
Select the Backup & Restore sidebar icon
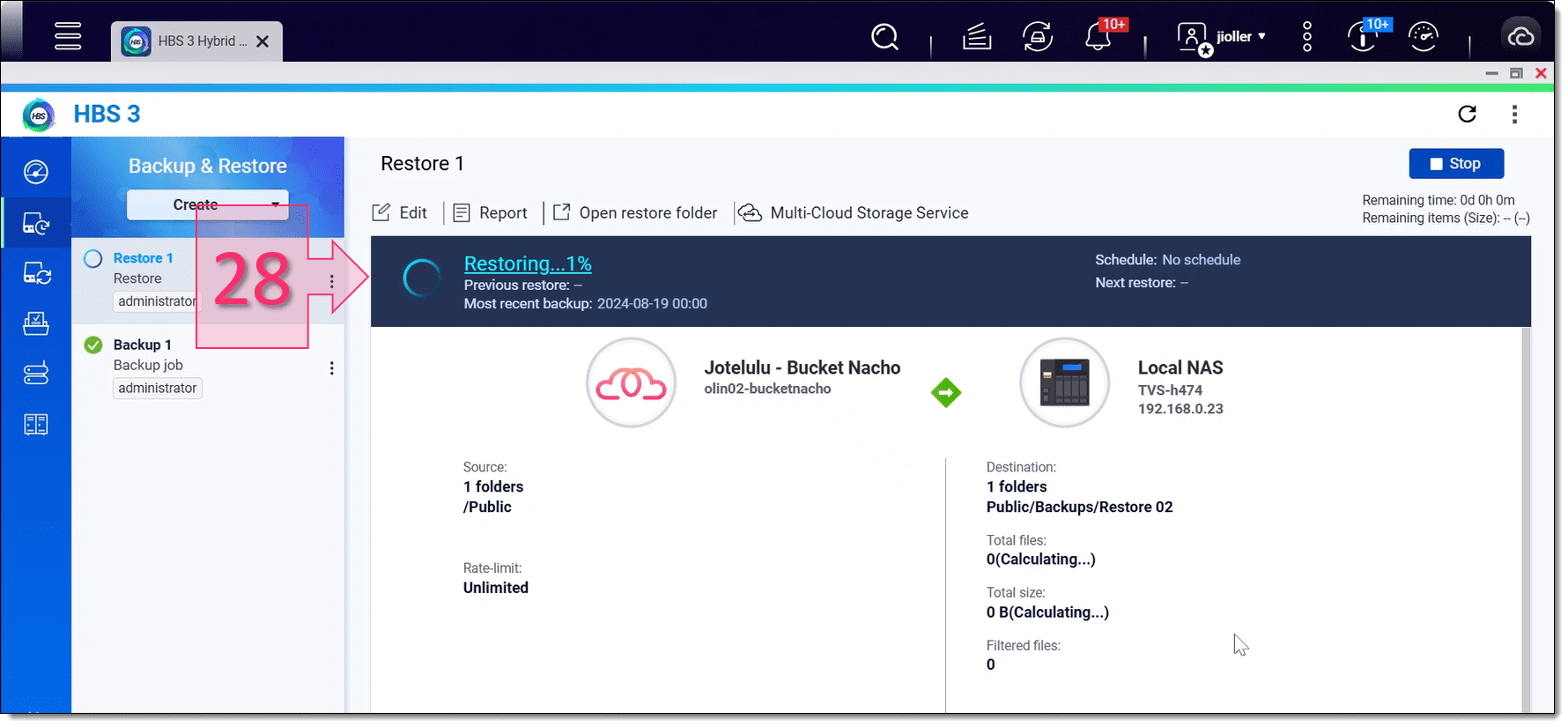click(36, 223)
